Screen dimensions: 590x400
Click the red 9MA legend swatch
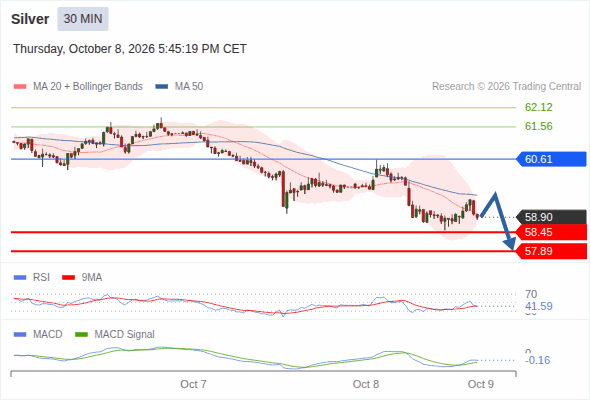68,278
